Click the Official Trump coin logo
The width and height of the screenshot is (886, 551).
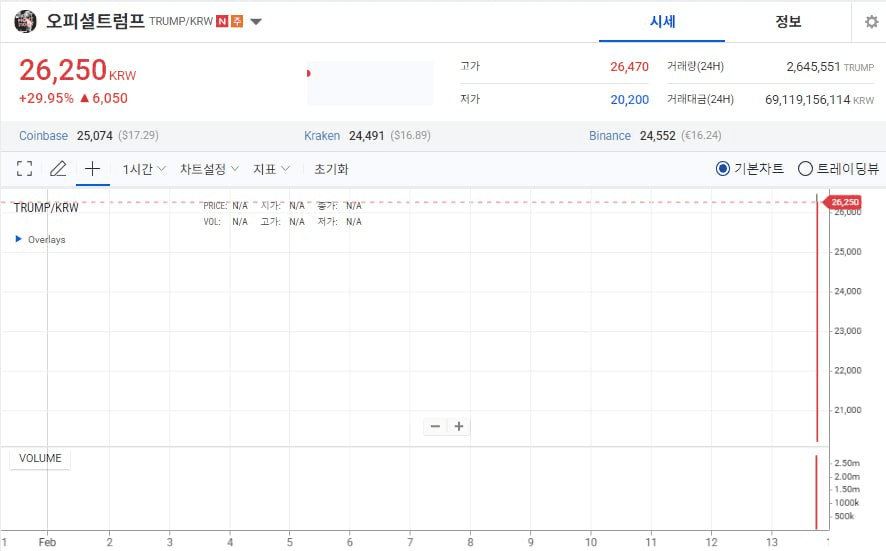pyautogui.click(x=25, y=21)
